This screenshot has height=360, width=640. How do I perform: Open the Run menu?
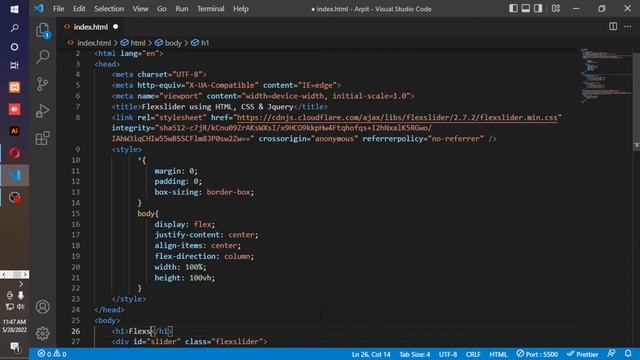click(182, 9)
